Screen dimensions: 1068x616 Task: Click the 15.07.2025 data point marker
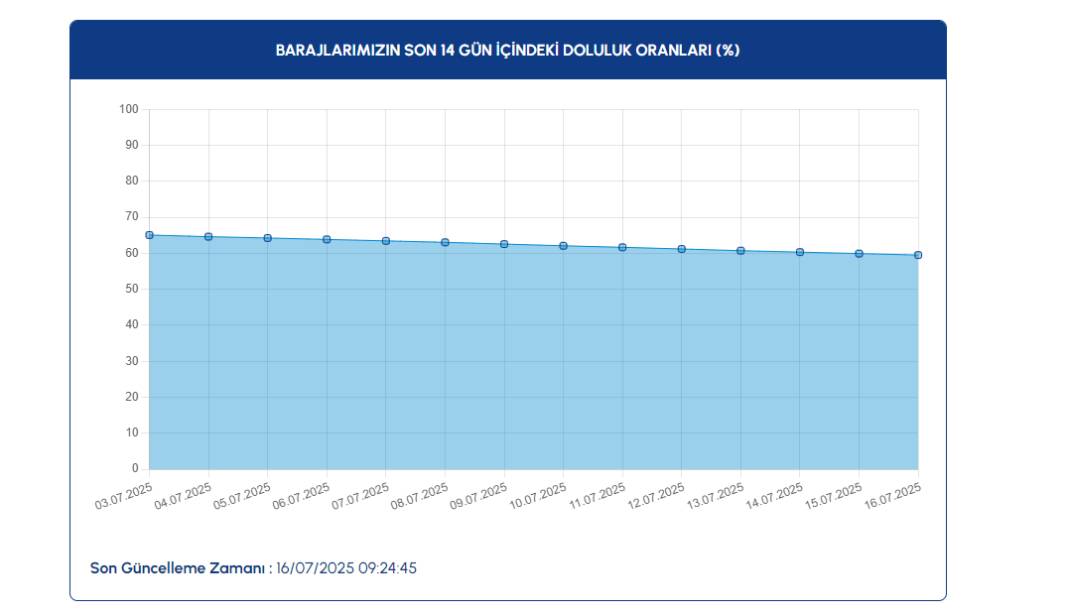[859, 253]
